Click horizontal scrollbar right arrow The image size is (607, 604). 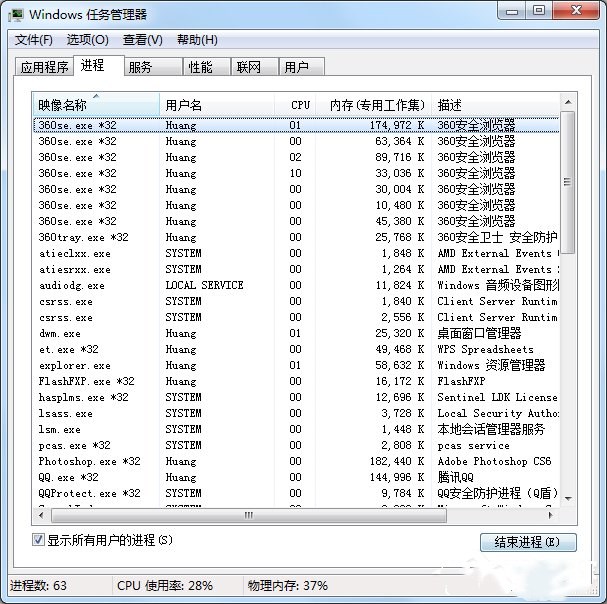pos(551,515)
